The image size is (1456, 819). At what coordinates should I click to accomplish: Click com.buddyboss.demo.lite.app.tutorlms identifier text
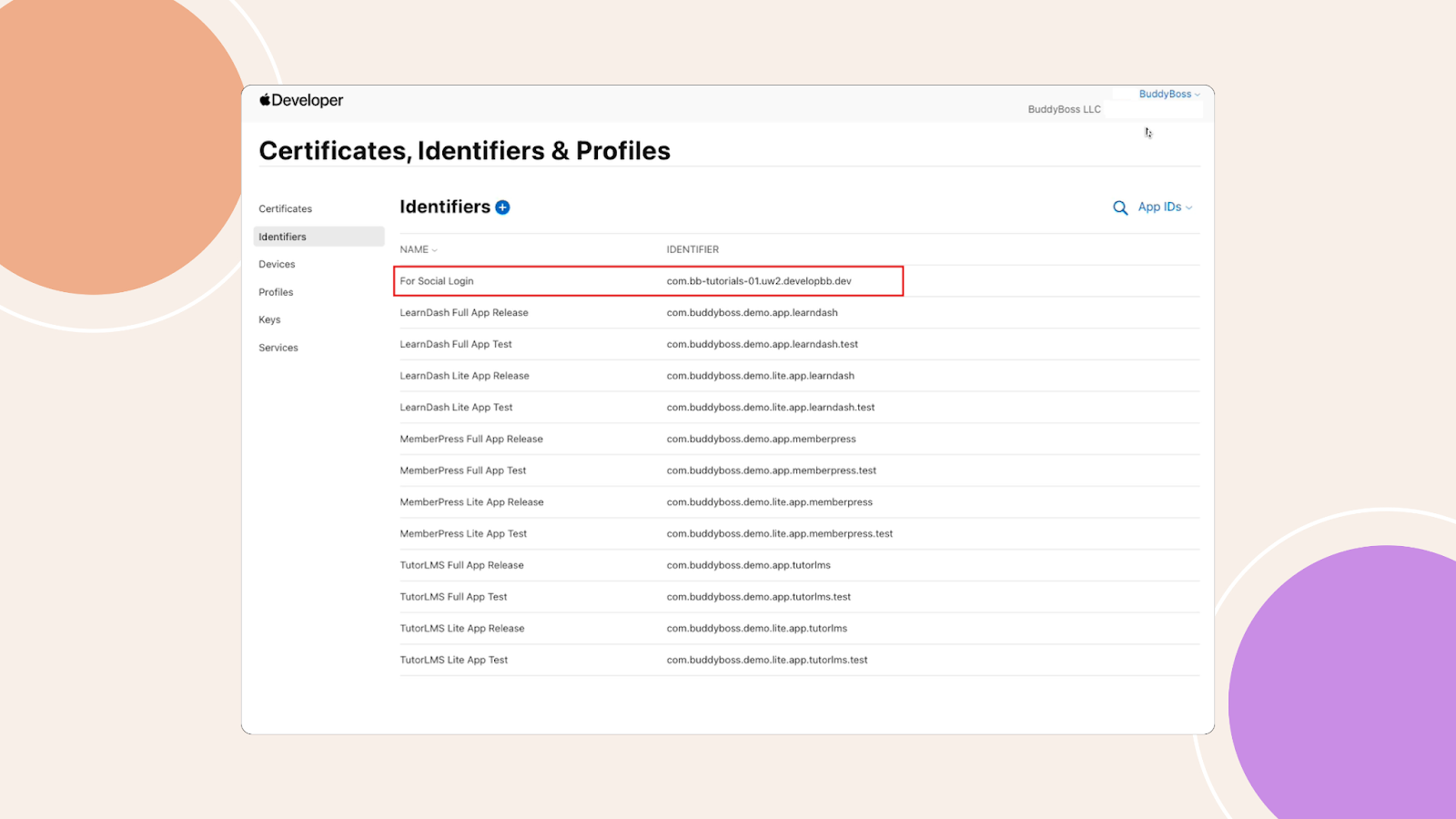point(757,629)
